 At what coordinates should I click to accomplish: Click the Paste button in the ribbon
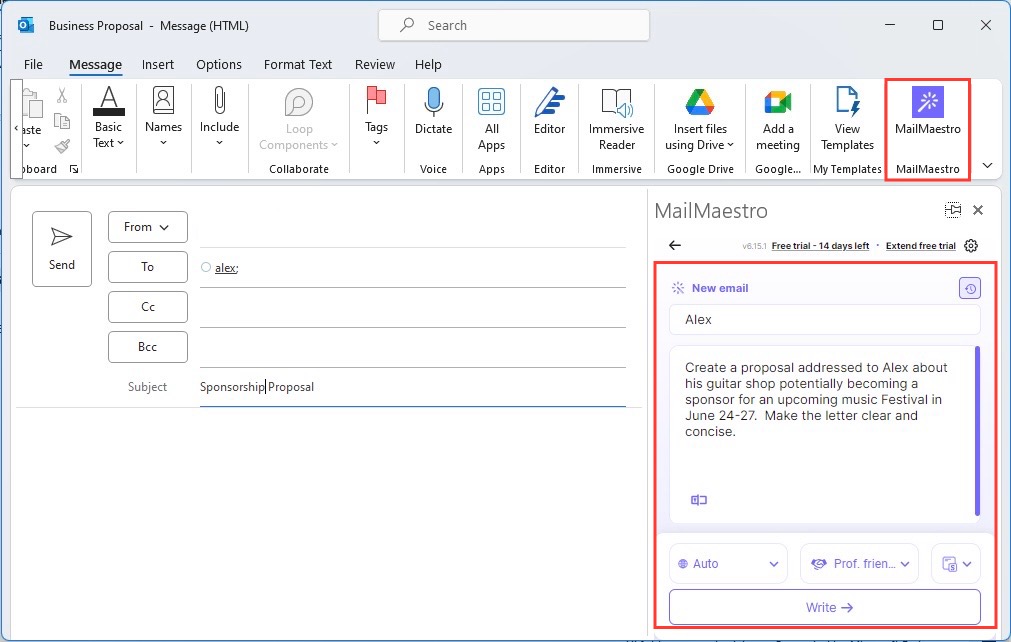[x=30, y=119]
